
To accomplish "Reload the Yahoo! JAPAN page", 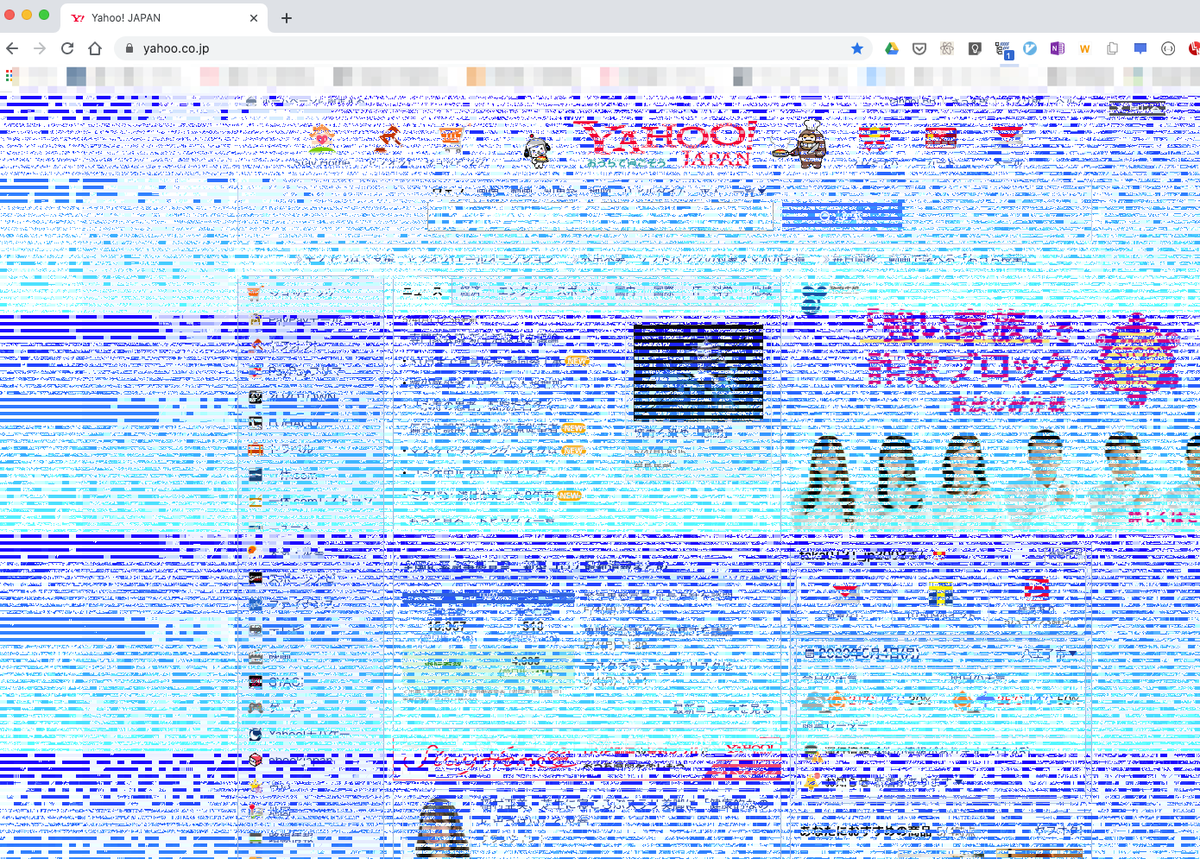I will pyautogui.click(x=67, y=48).
